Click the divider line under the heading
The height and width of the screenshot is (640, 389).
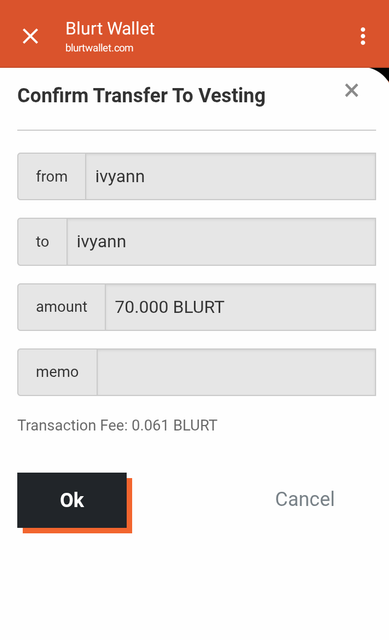(196, 130)
